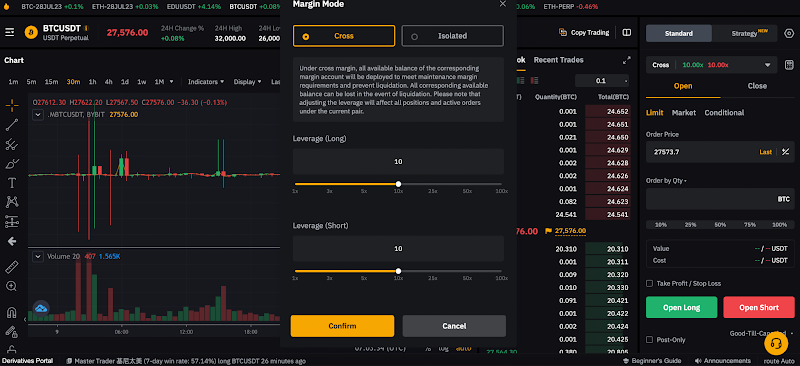Select the Limit order type
Viewport: 800px width, 366px height.
pyautogui.click(x=655, y=113)
